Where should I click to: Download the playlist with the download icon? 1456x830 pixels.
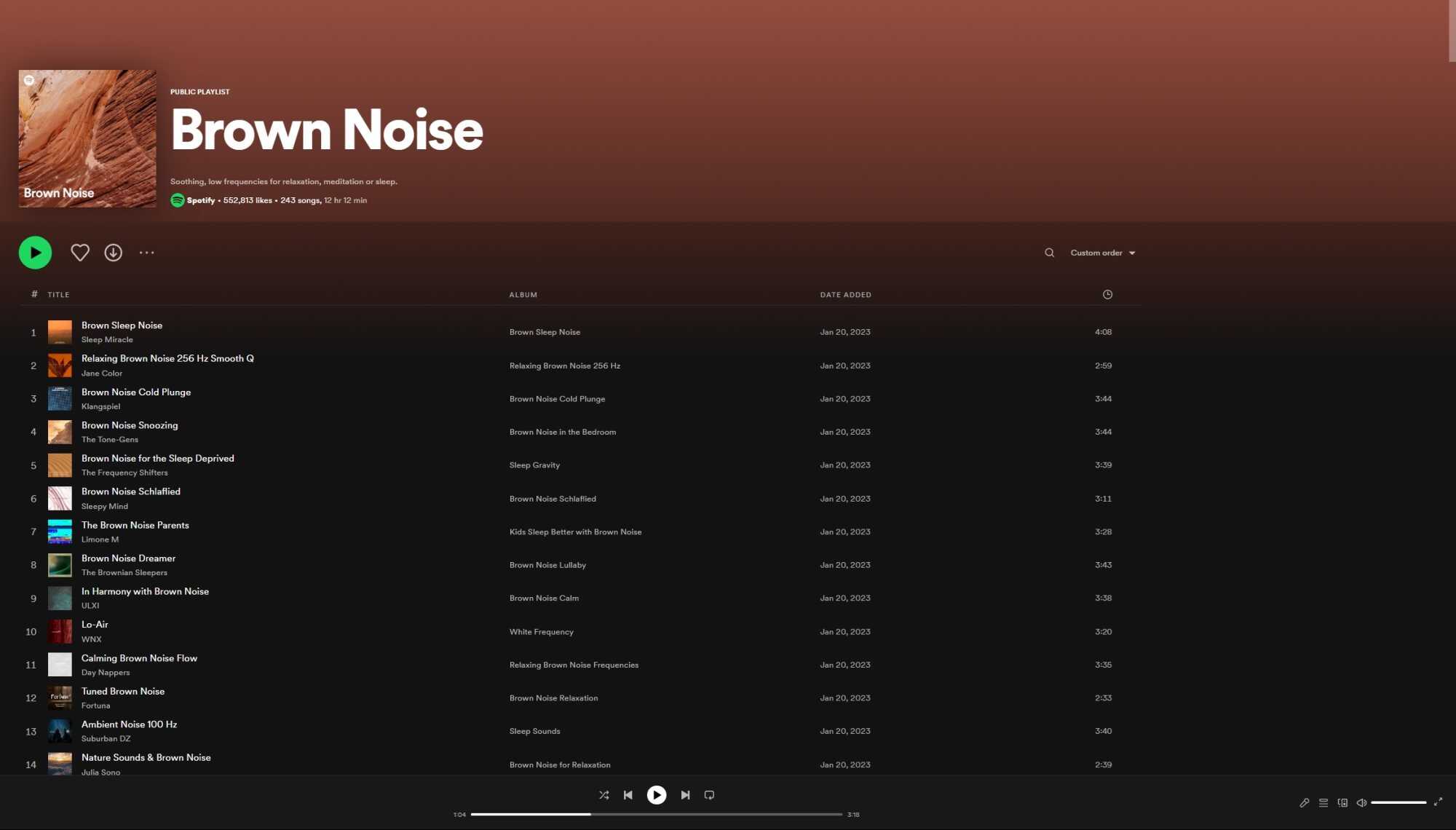[113, 253]
